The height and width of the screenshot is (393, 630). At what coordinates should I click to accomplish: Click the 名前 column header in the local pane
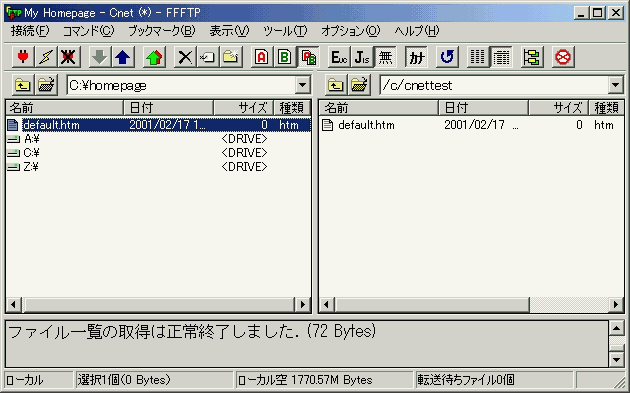64,108
